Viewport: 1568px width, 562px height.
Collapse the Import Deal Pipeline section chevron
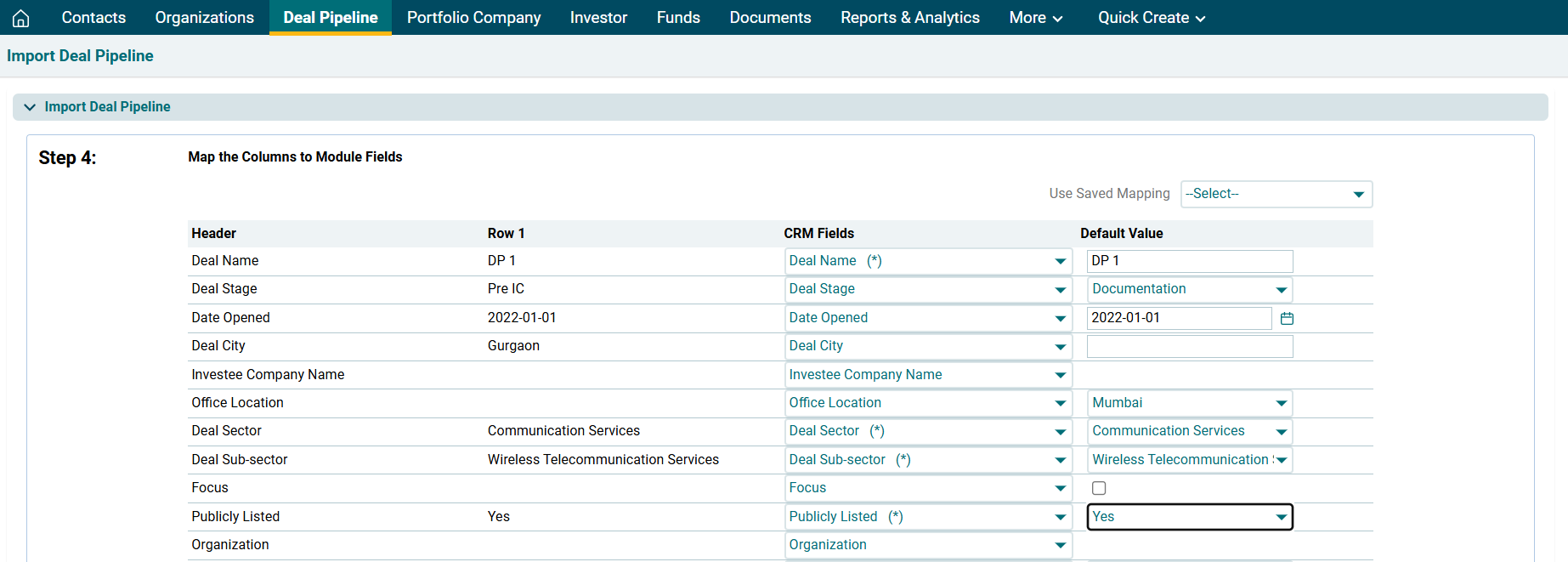[x=30, y=107]
